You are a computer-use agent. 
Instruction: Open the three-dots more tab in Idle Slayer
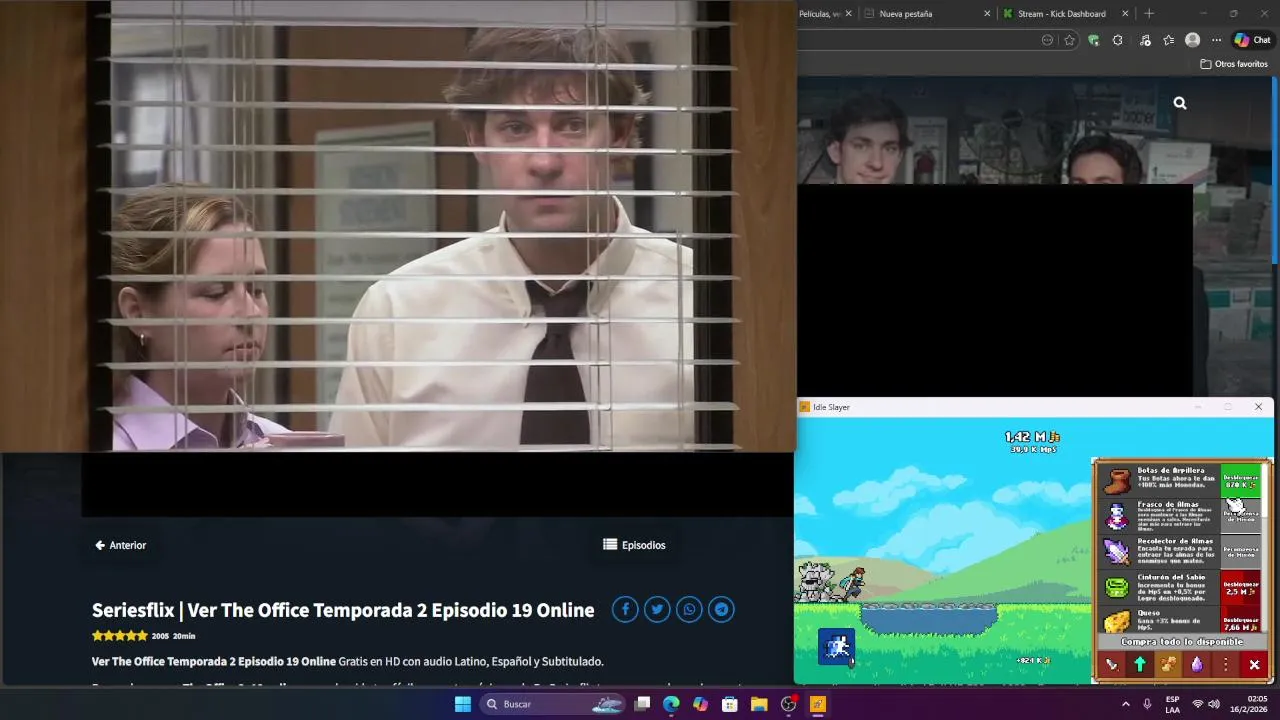click(1225, 664)
